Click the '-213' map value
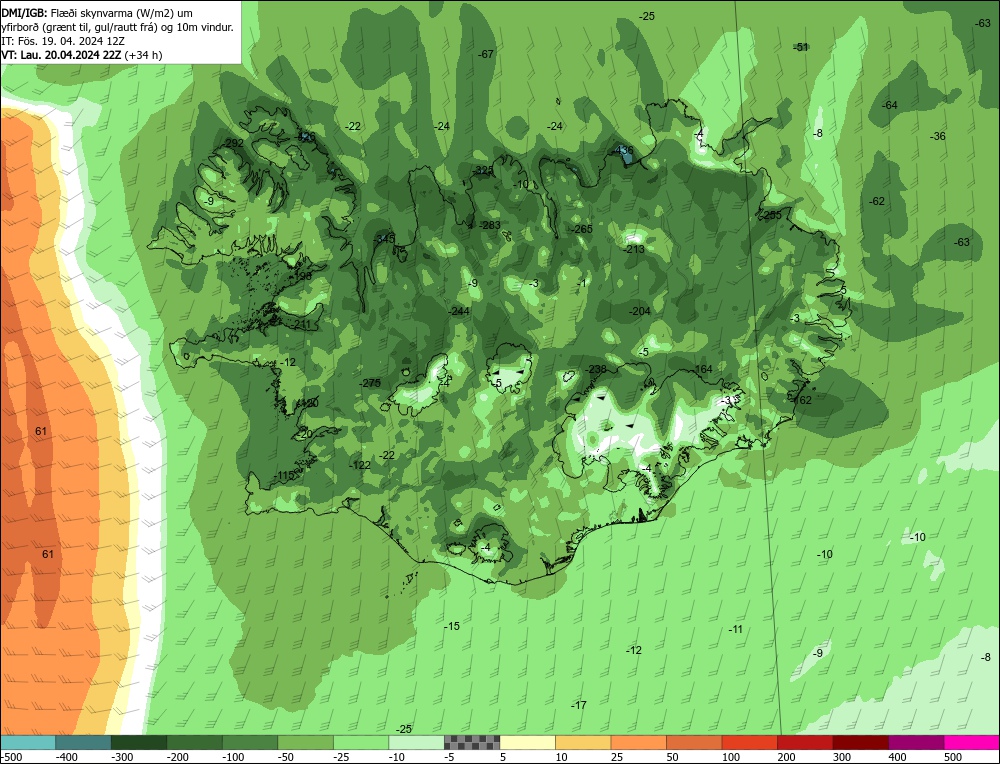This screenshot has width=1000, height=764. (634, 249)
